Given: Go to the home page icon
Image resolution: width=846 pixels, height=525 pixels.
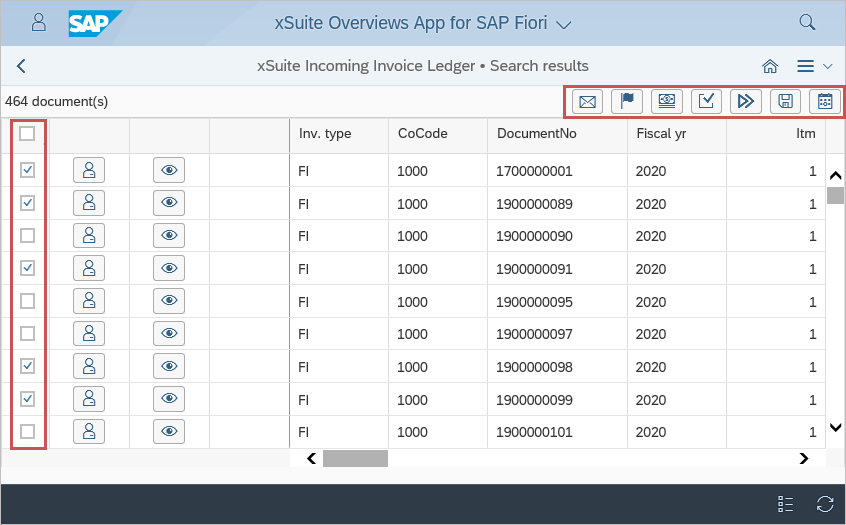Looking at the screenshot, I should click(770, 66).
